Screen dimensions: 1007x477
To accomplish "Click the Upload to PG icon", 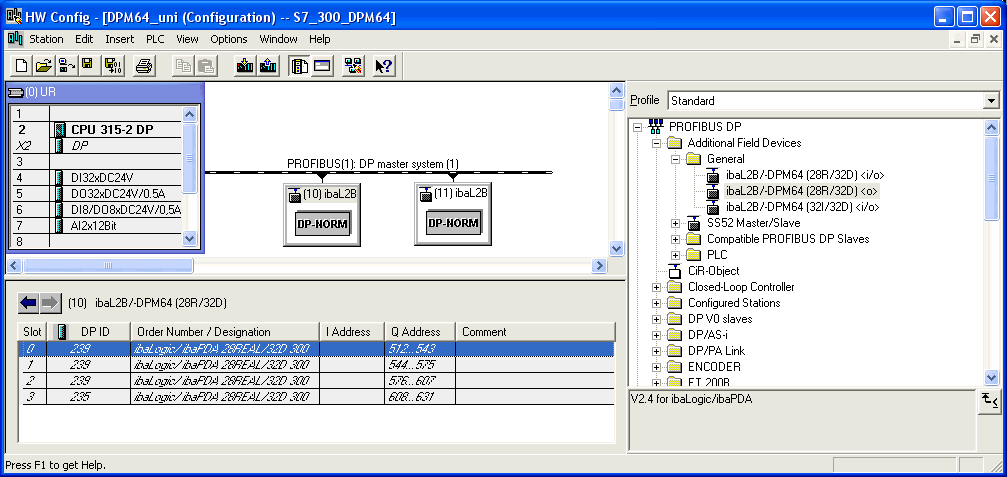I will [268, 66].
